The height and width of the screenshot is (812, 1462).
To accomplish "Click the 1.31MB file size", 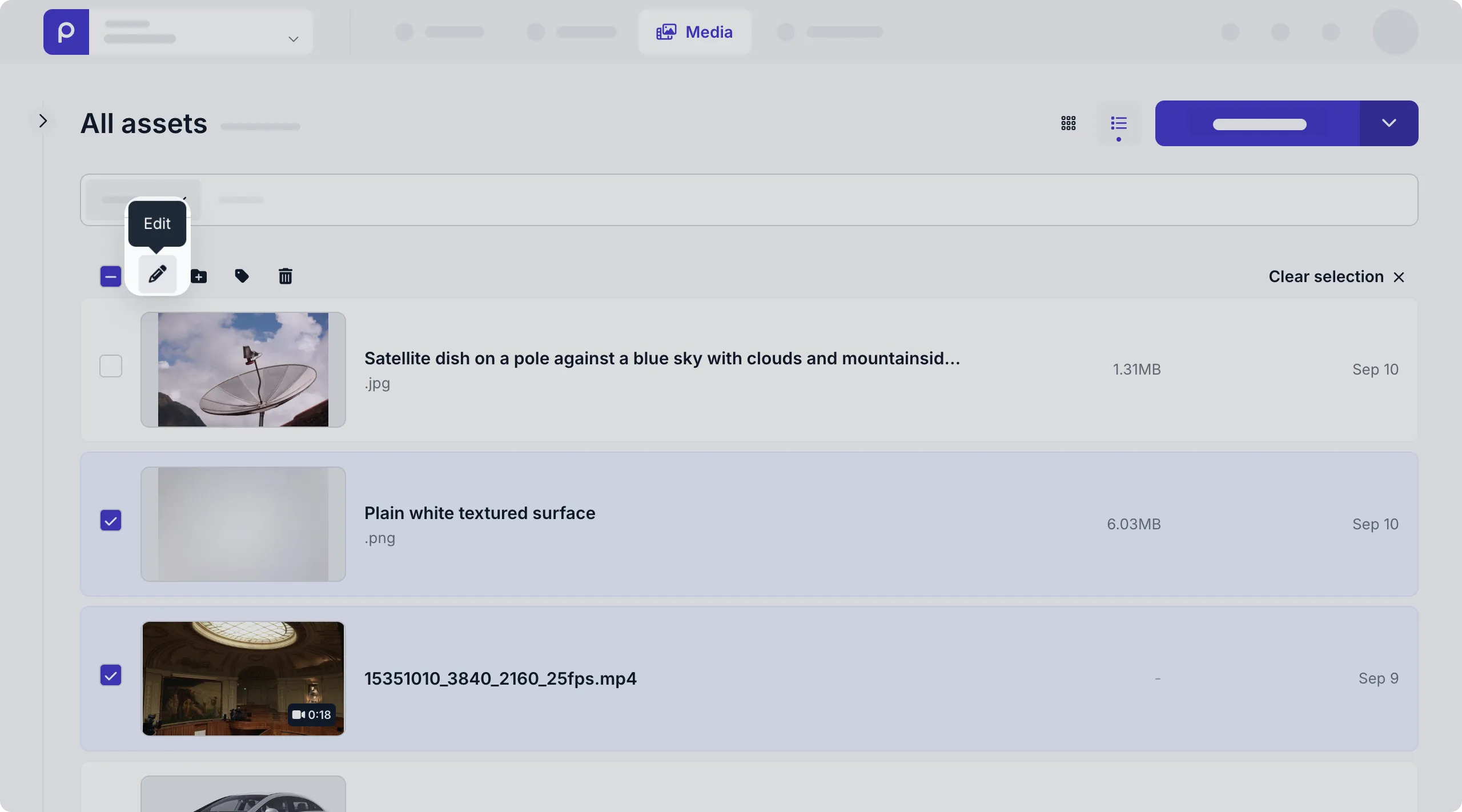I will click(x=1136, y=369).
